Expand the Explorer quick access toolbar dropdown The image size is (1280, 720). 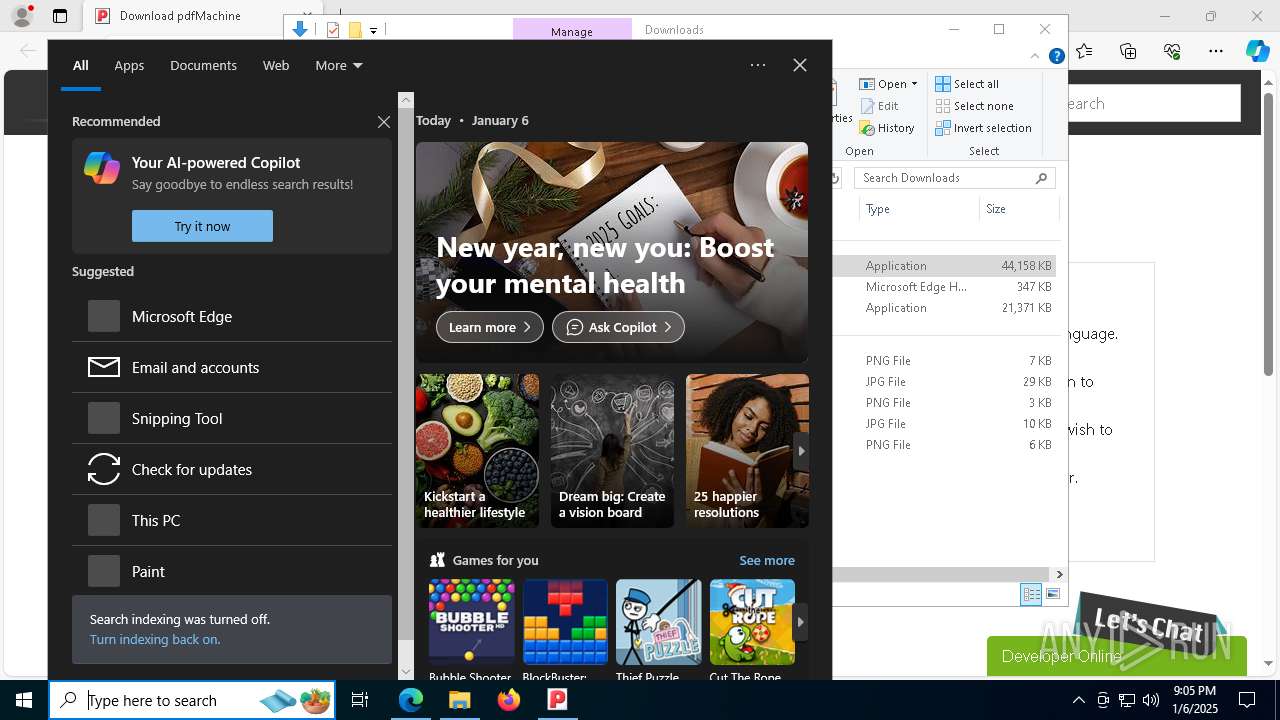373,31
